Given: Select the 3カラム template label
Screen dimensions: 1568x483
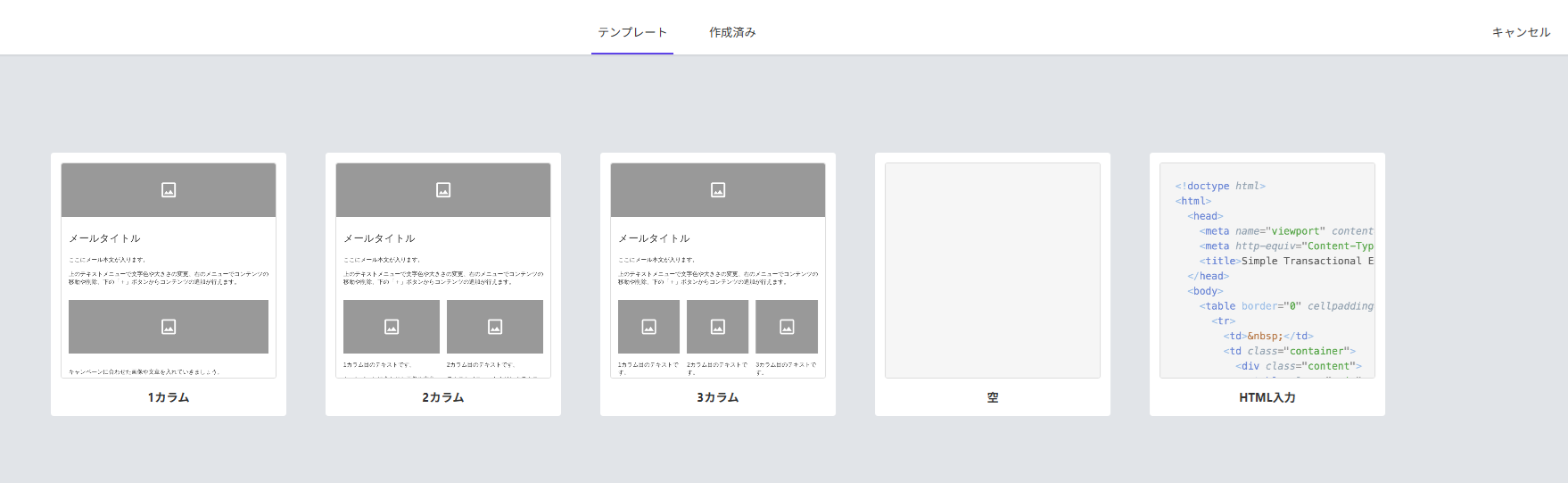Looking at the screenshot, I should [718, 397].
